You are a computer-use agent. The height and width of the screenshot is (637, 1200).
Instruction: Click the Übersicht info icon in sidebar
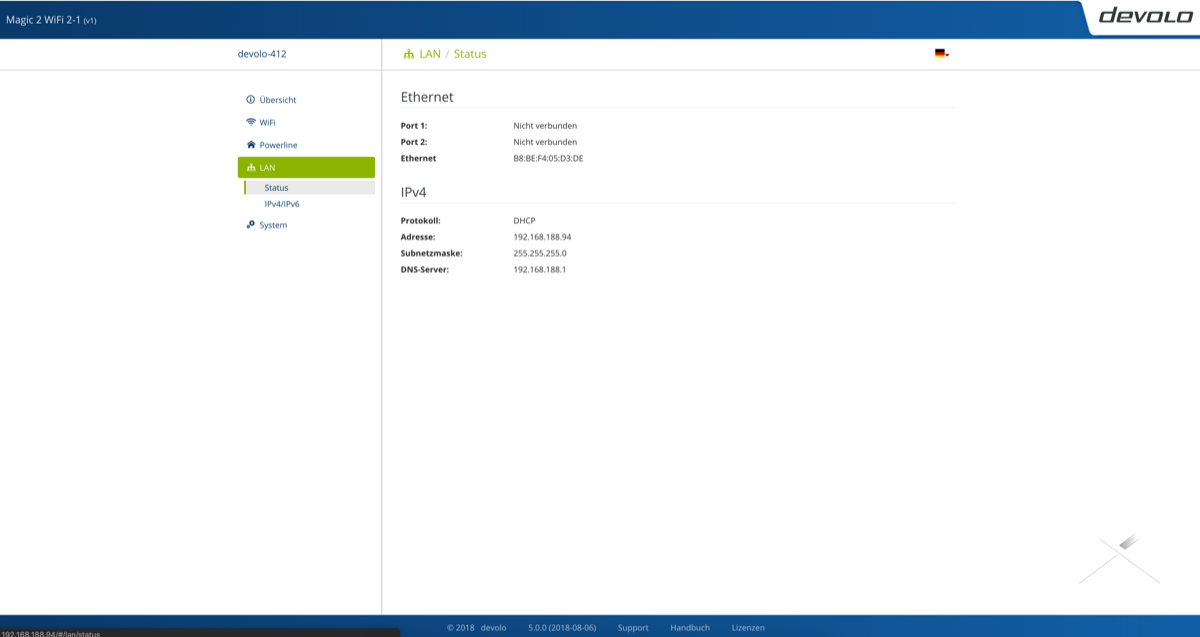pyautogui.click(x=250, y=100)
